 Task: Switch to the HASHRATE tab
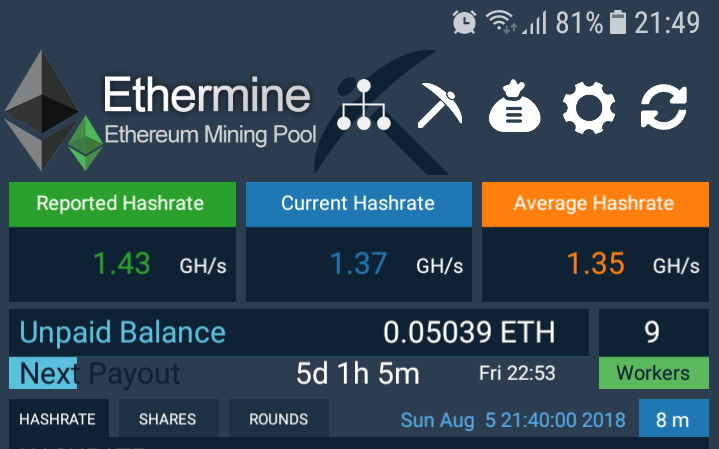pos(59,418)
